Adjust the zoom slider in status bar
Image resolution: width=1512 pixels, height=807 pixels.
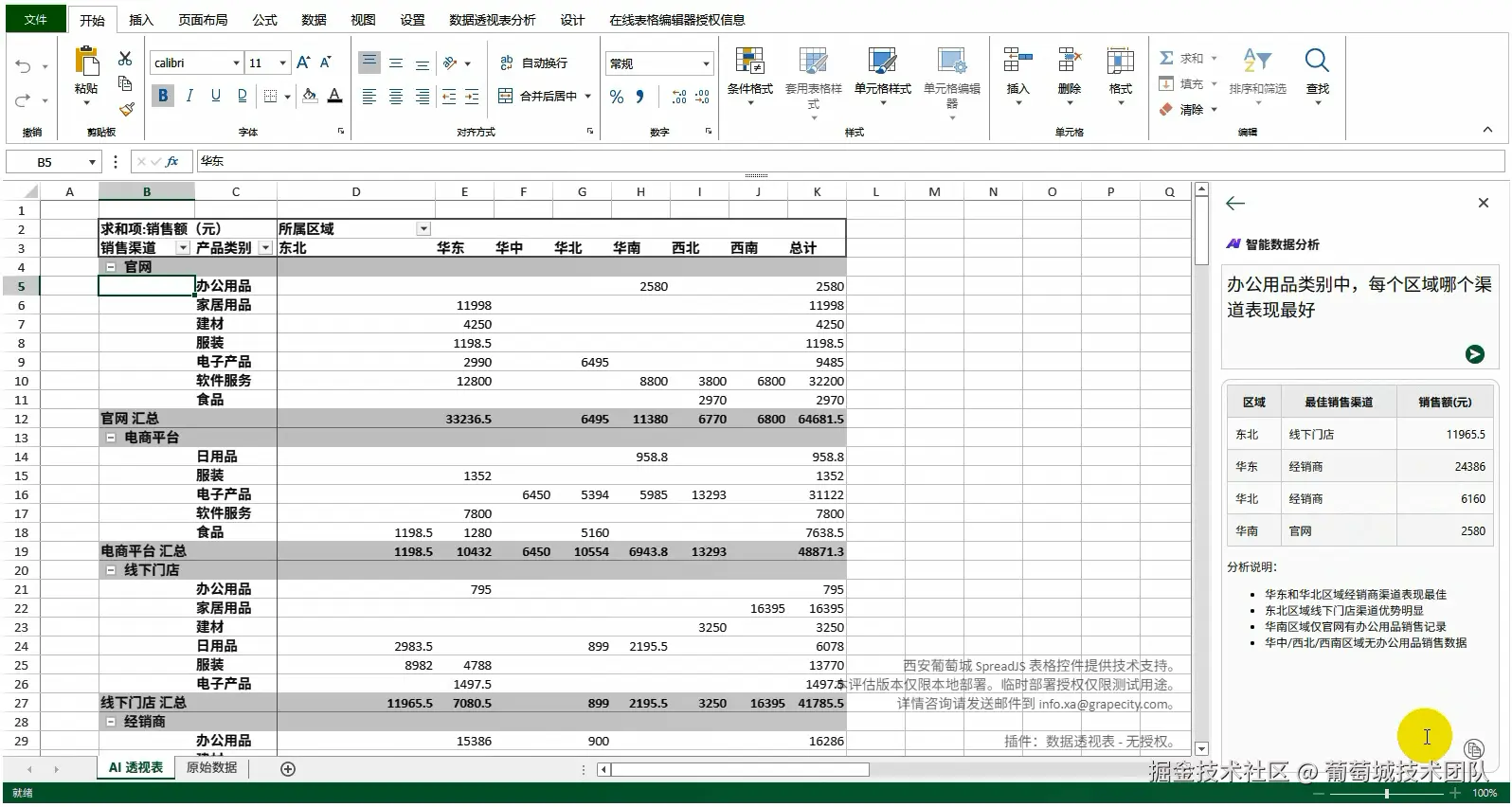coord(1386,793)
